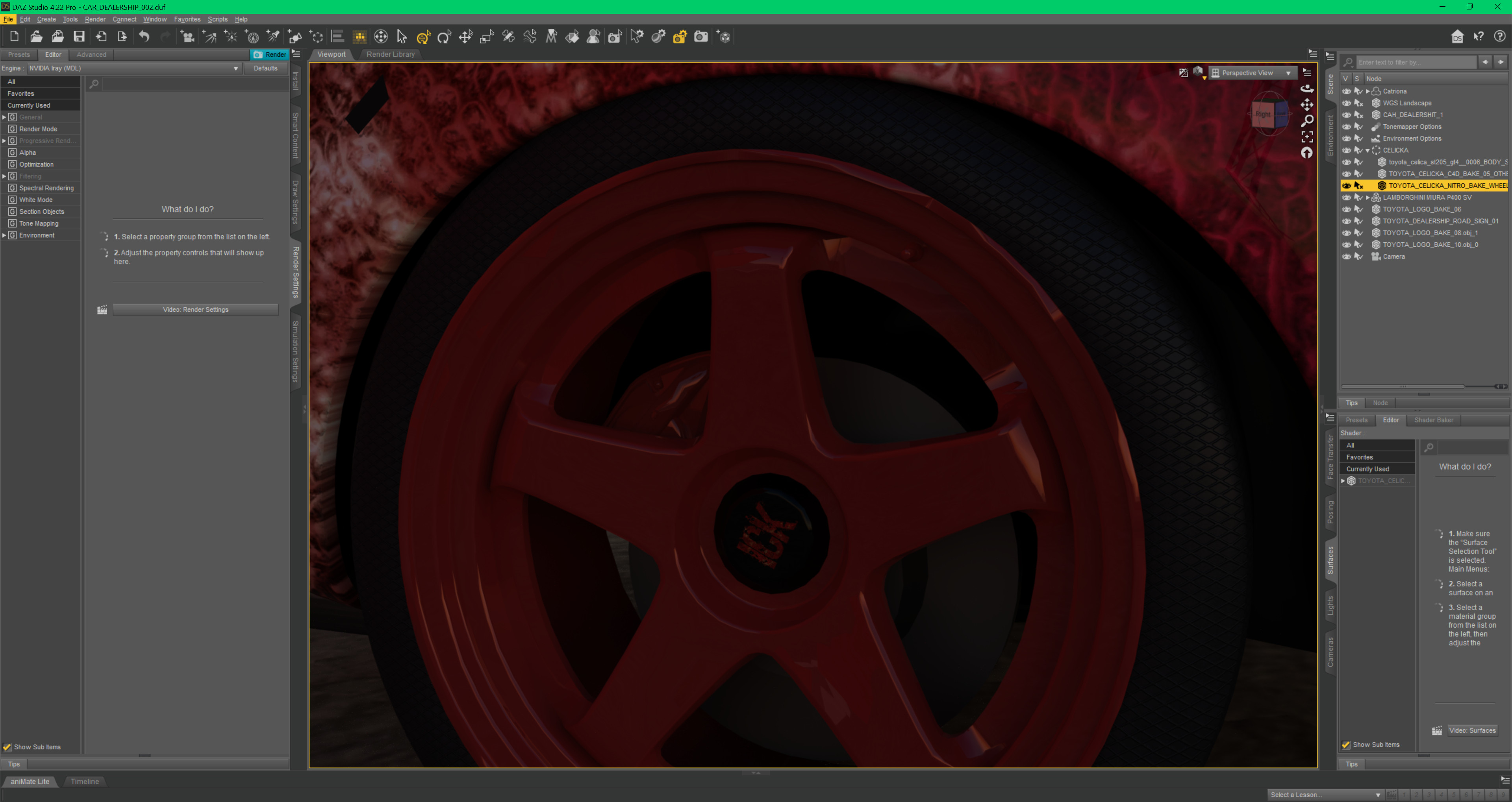The height and width of the screenshot is (802, 1512).
Task: Toggle visibility eye for Catriona node
Action: click(1347, 91)
